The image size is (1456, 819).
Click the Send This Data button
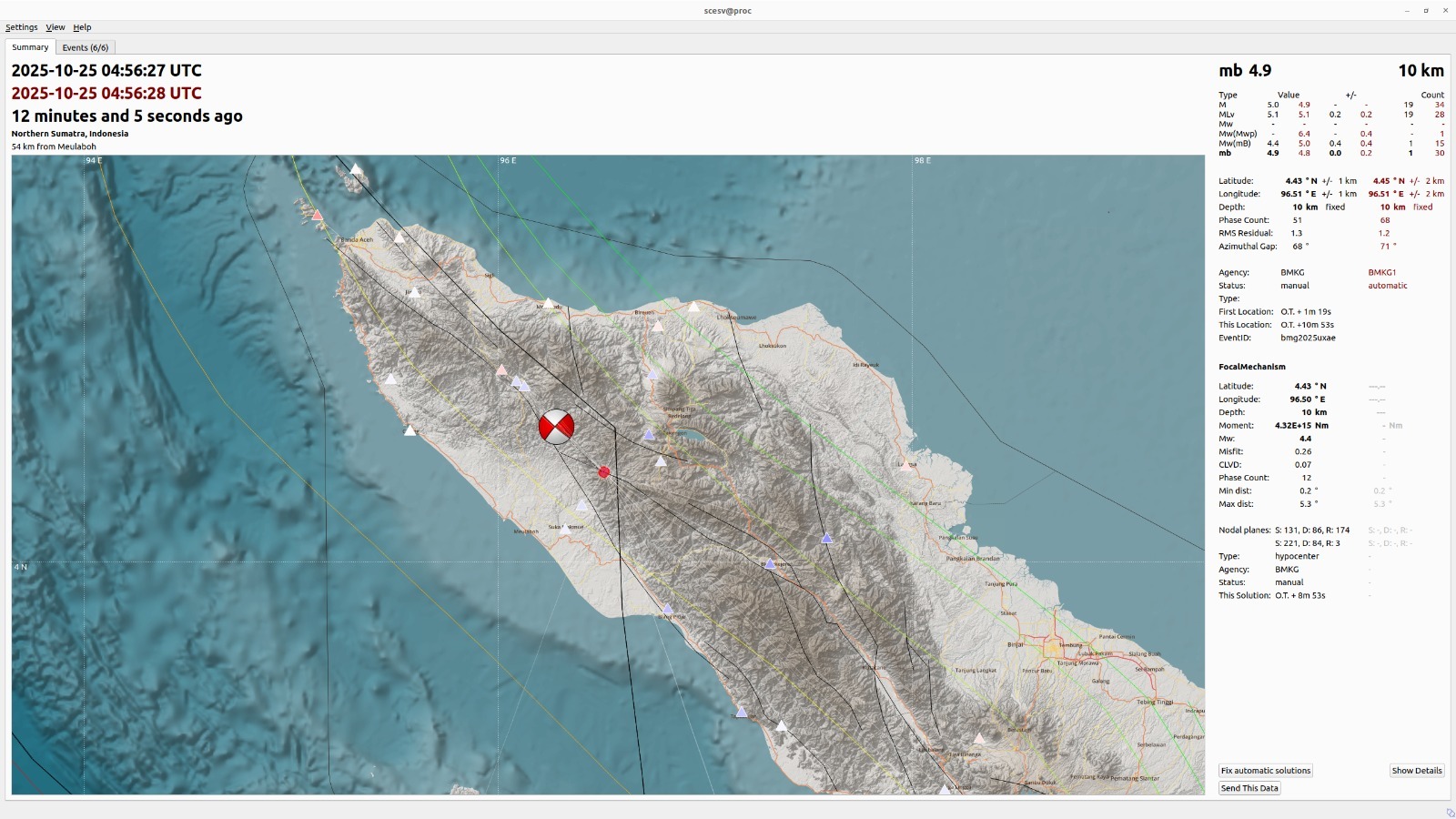point(1249,788)
